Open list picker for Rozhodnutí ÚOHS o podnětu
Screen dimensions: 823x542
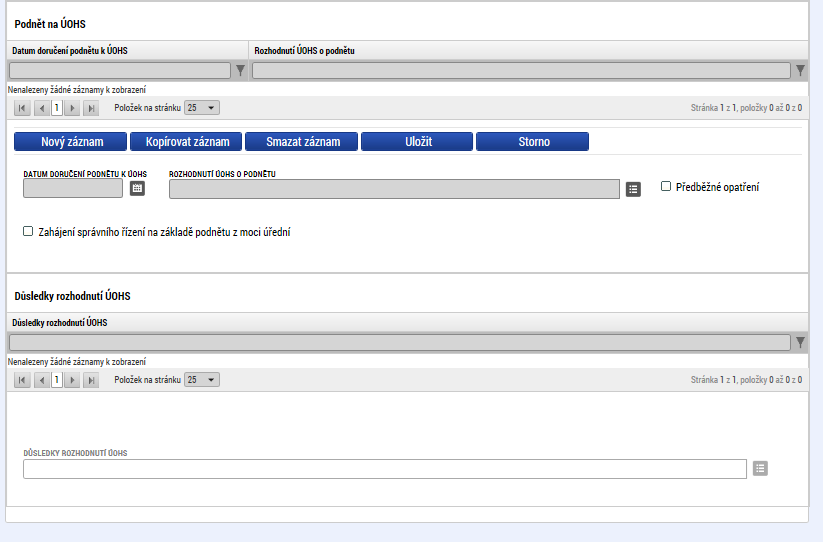[x=633, y=189]
